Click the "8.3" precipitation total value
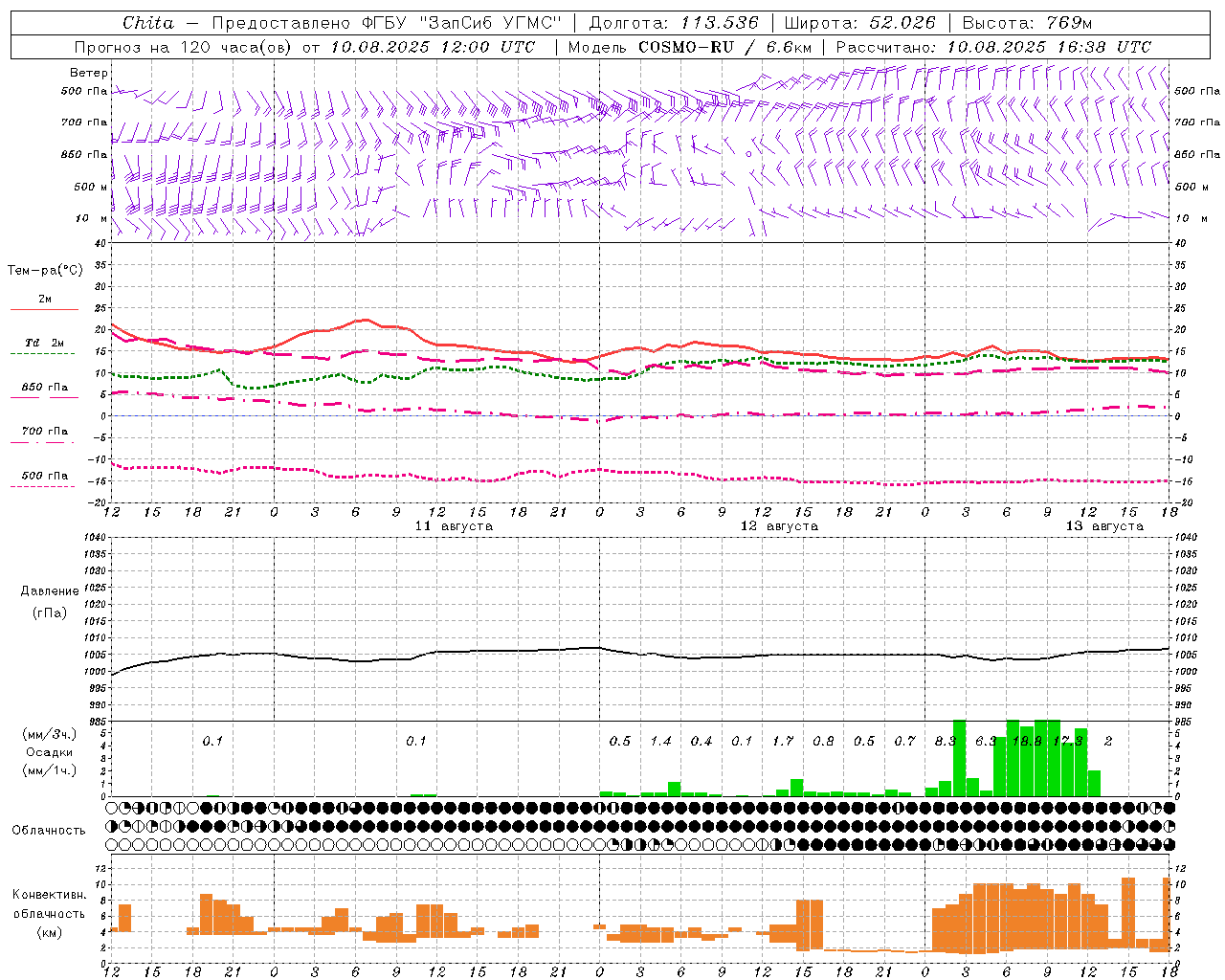Screen dimensions: 1225x980 (x=946, y=742)
